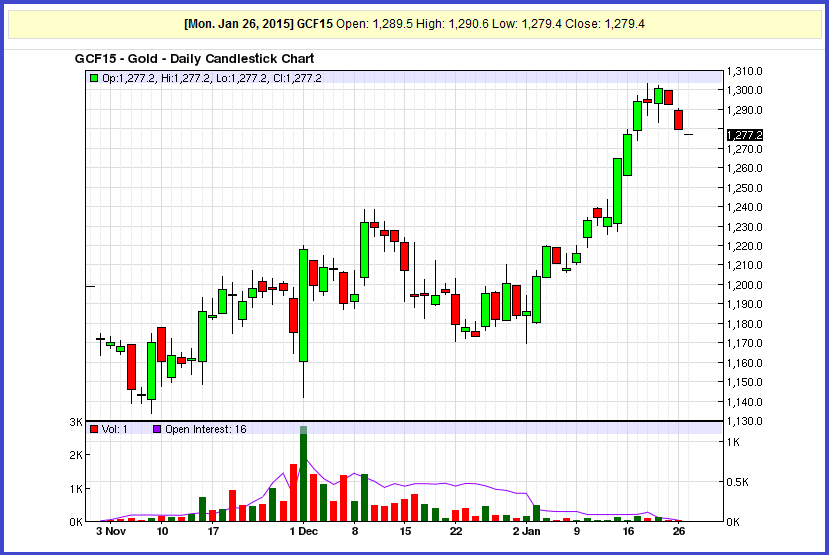Click the highlighted 1,277.2 price label
Screen dimensions: 829x555
744,135
